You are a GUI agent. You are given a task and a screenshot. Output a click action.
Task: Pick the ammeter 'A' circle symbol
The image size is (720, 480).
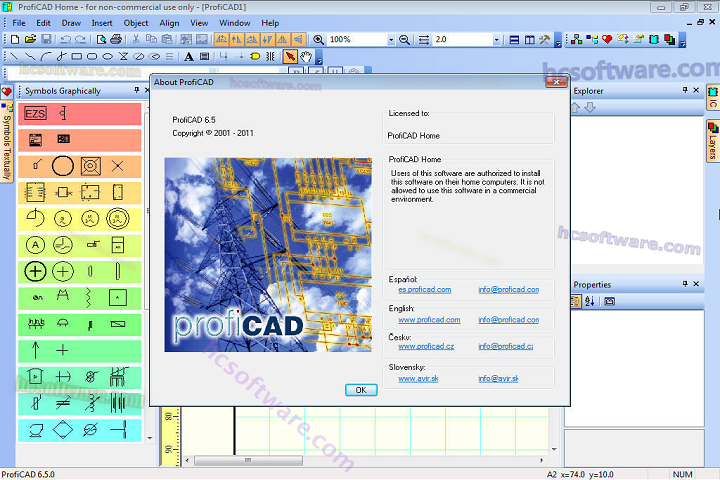point(35,245)
